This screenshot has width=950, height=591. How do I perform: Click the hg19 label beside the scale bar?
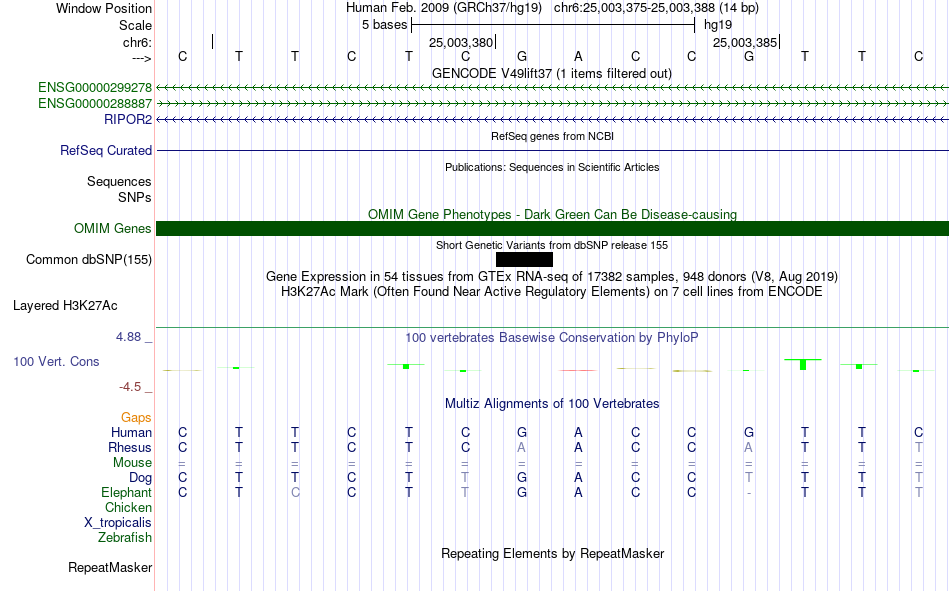pos(718,25)
